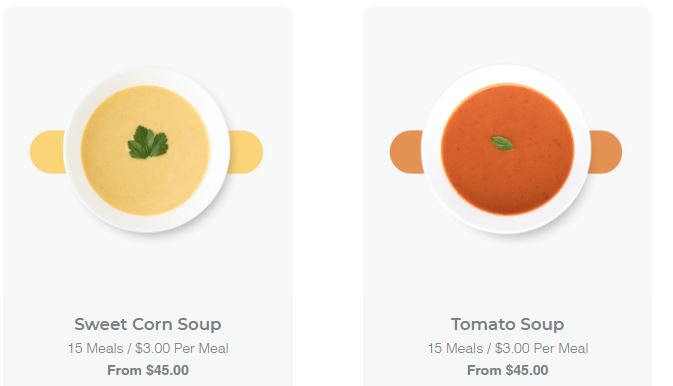
Task: Click the right orange handle of tomato soup bowl
Action: (x=606, y=152)
